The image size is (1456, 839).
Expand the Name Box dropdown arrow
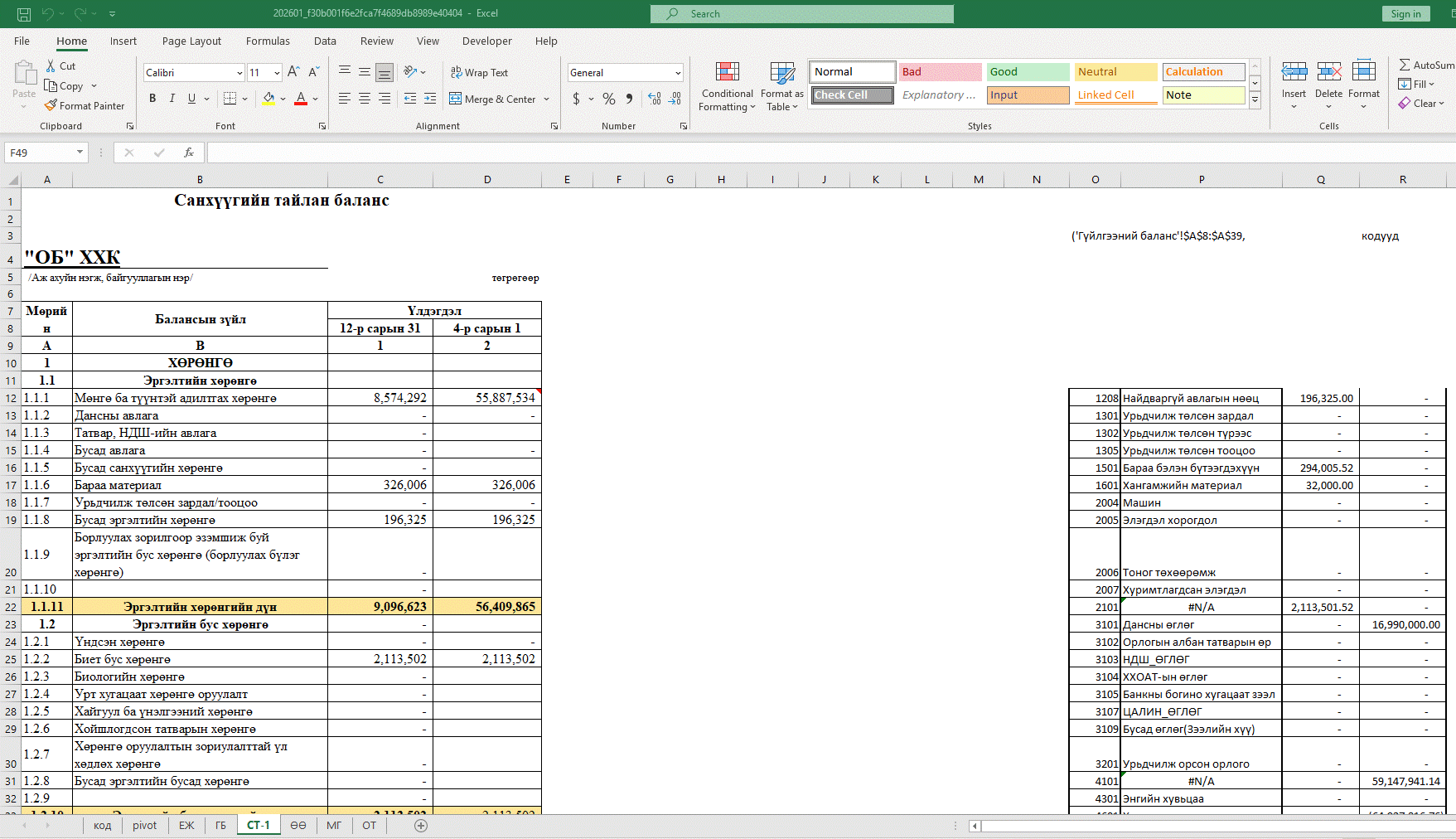(x=80, y=153)
